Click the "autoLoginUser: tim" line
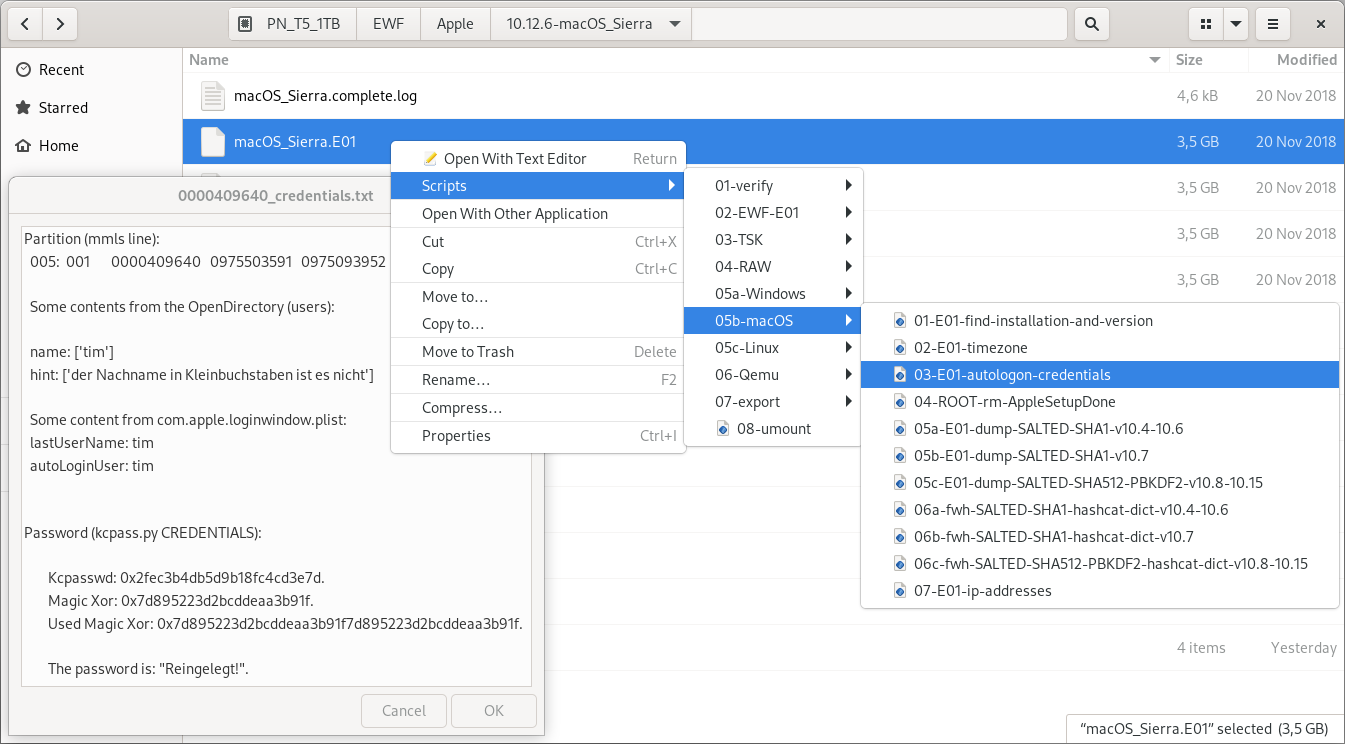1345x744 pixels. [x=92, y=466]
